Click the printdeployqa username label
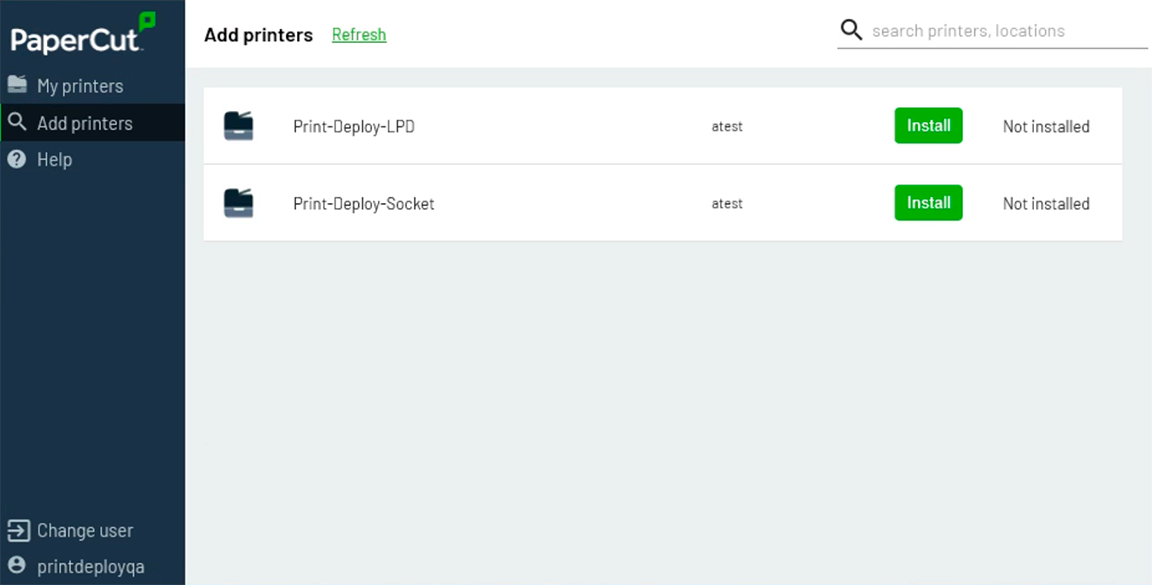The width and height of the screenshot is (1152, 585). (90, 567)
